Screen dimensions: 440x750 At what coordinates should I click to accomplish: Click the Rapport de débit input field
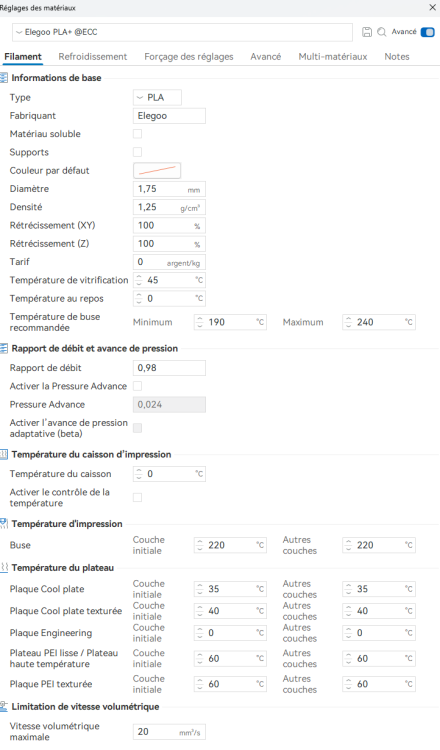pos(169,368)
